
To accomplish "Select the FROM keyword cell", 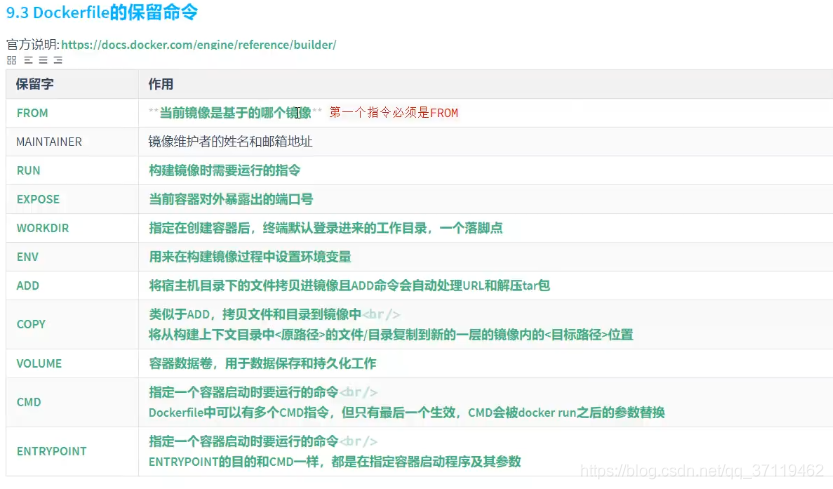I will [x=72, y=113].
